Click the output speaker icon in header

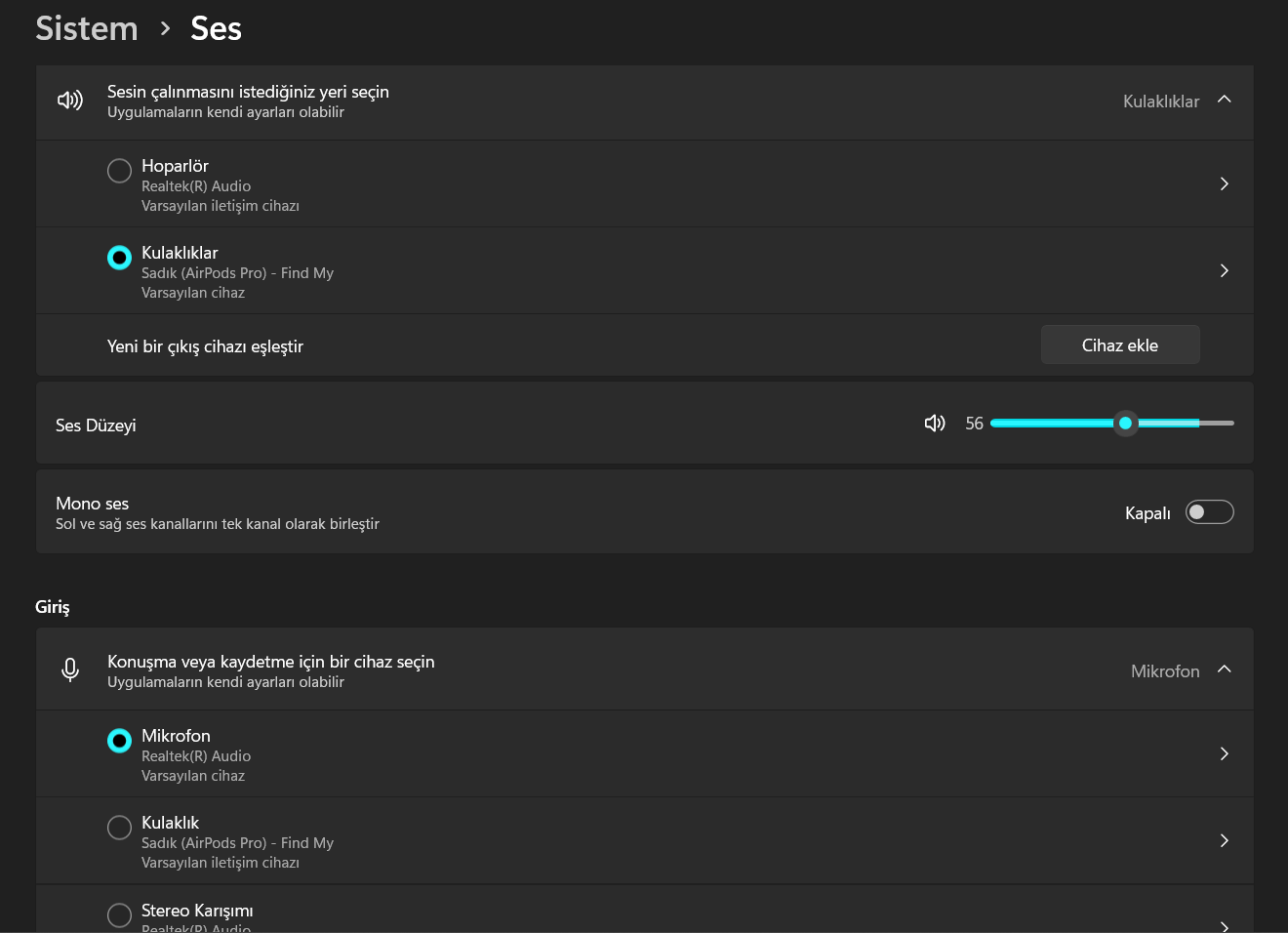70,101
